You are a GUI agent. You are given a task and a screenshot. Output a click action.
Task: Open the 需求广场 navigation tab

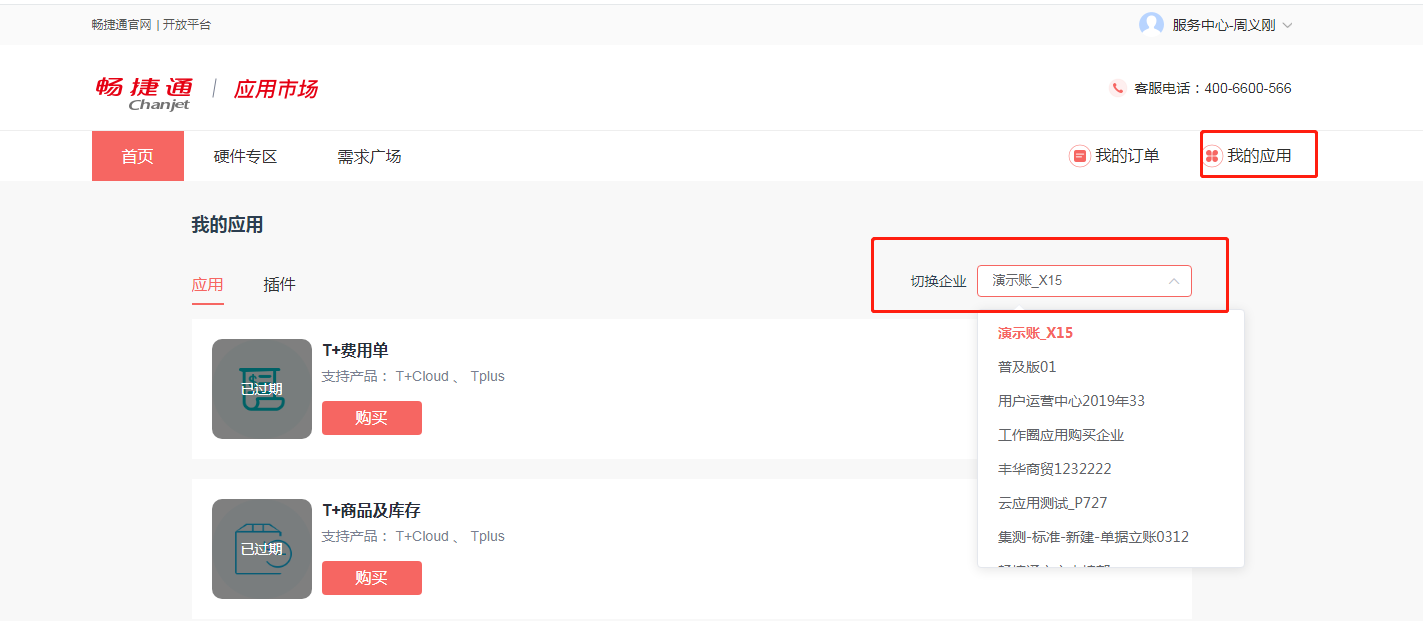[369, 156]
